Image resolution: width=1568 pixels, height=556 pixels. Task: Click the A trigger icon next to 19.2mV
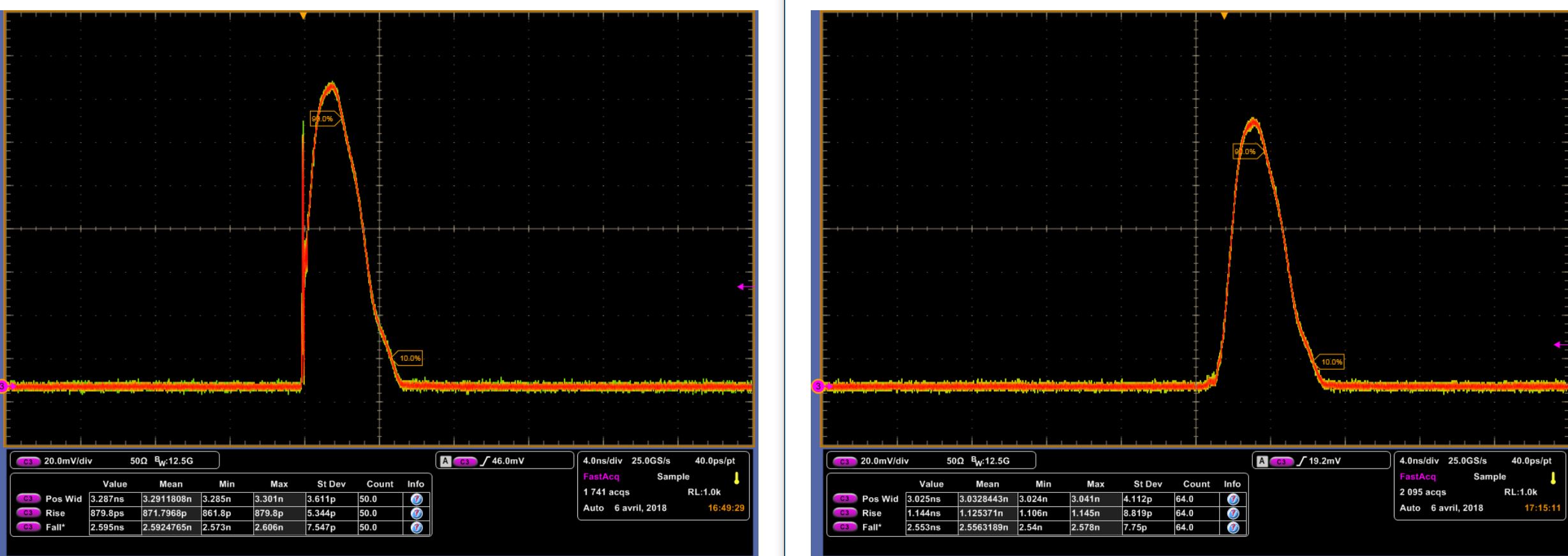pyautogui.click(x=1261, y=461)
